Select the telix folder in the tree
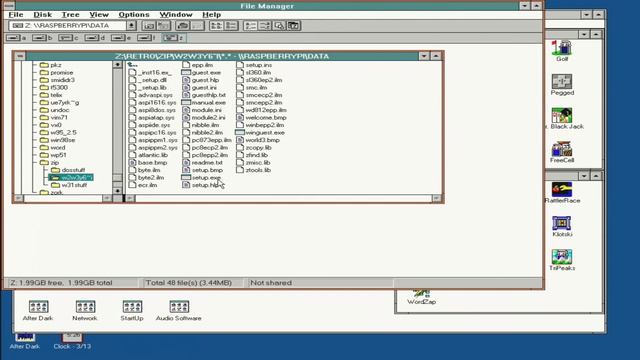 click(x=51, y=95)
